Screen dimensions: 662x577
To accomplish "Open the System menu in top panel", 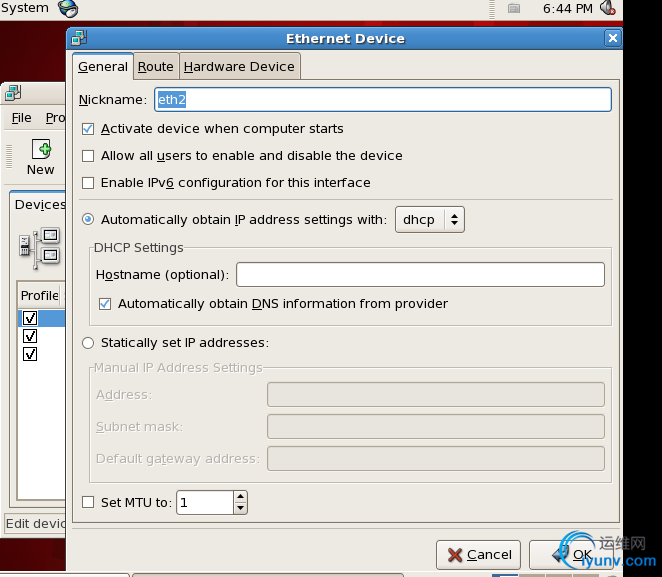I will pyautogui.click(x=24, y=8).
